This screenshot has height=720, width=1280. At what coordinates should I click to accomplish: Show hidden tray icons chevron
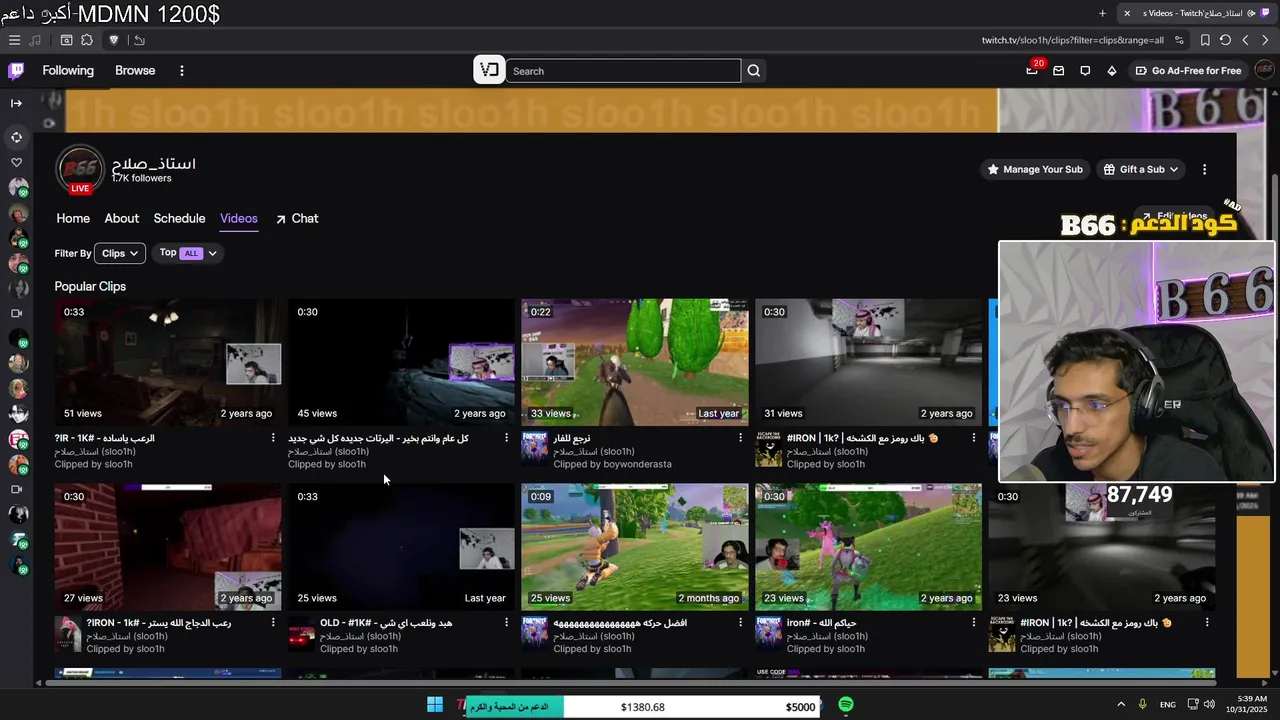(x=1121, y=704)
